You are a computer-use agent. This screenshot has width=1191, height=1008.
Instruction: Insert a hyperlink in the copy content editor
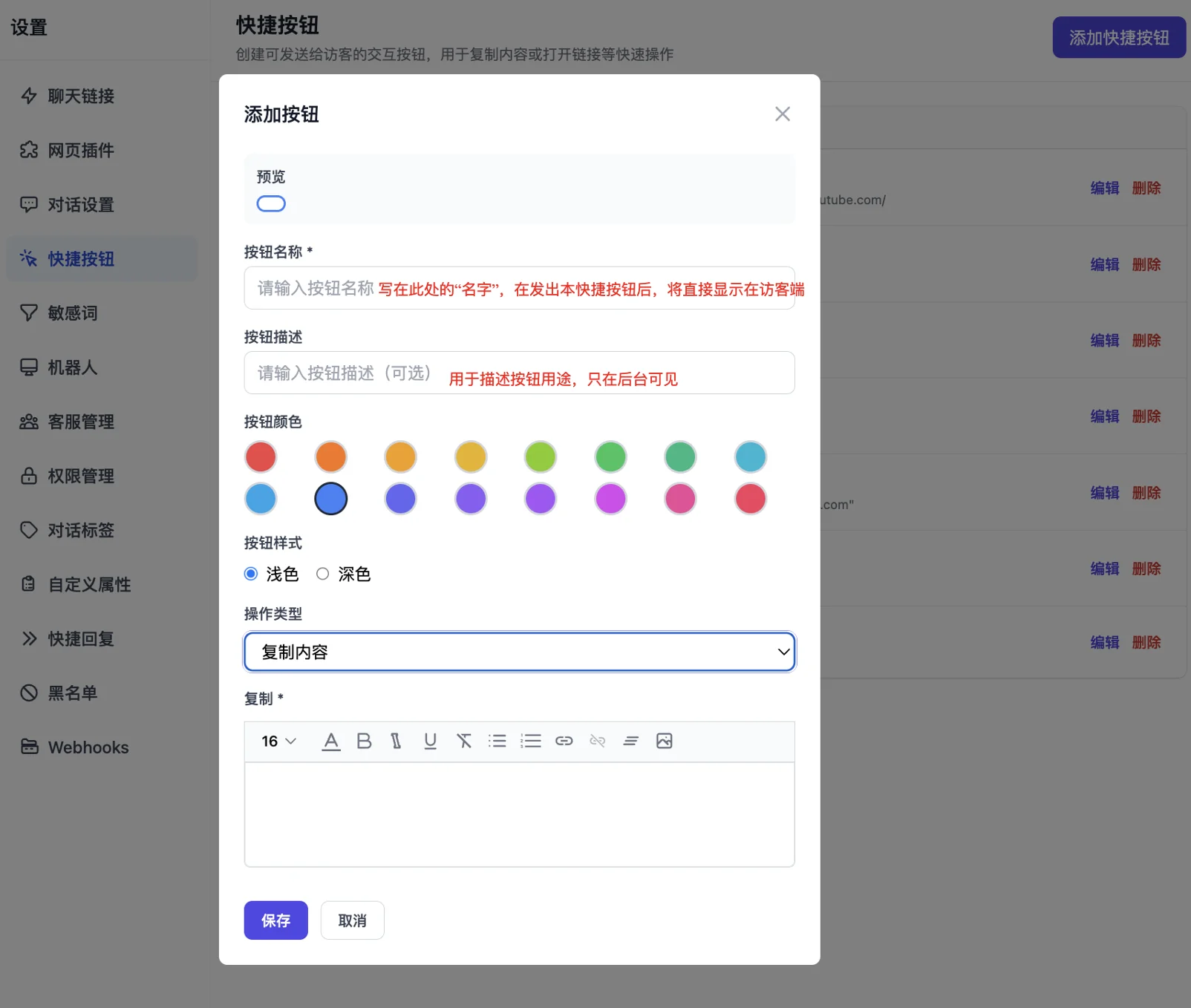564,741
